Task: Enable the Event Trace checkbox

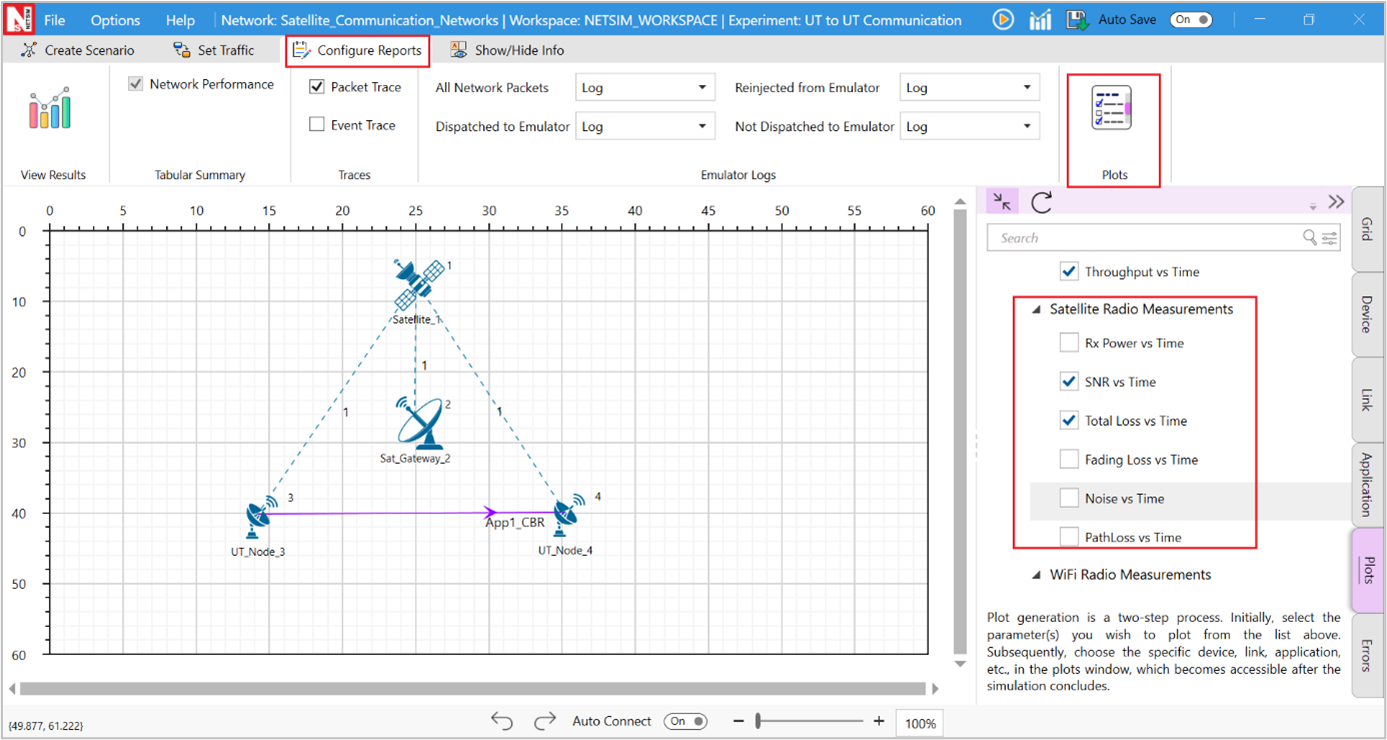Action: pos(317,125)
